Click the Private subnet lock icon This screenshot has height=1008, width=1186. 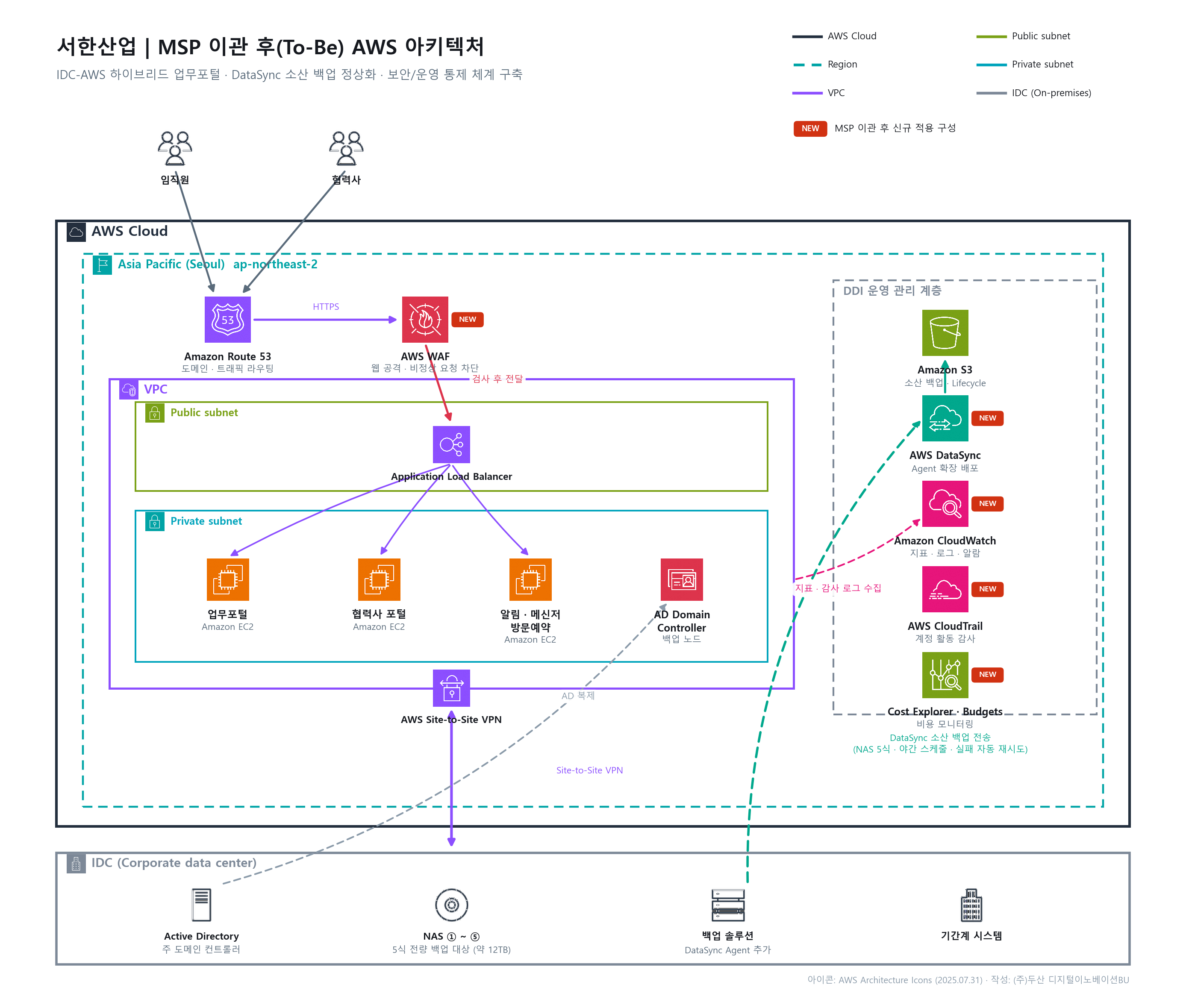(x=155, y=521)
